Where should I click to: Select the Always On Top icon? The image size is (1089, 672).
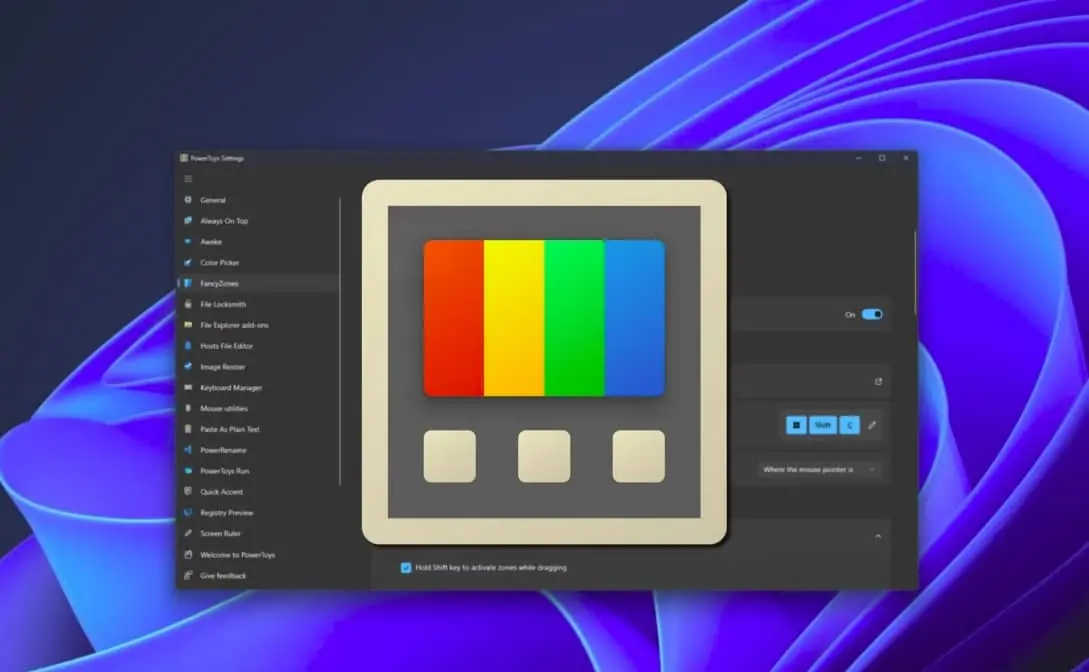(188, 221)
